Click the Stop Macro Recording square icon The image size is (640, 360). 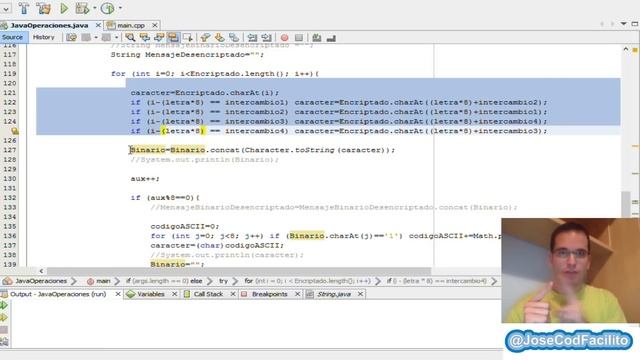point(299,38)
